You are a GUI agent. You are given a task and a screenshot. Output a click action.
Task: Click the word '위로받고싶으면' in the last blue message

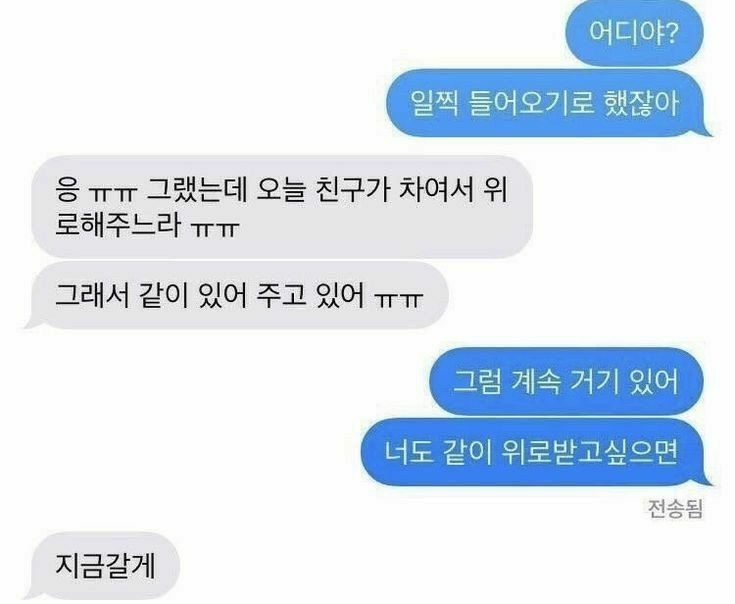pos(590,452)
